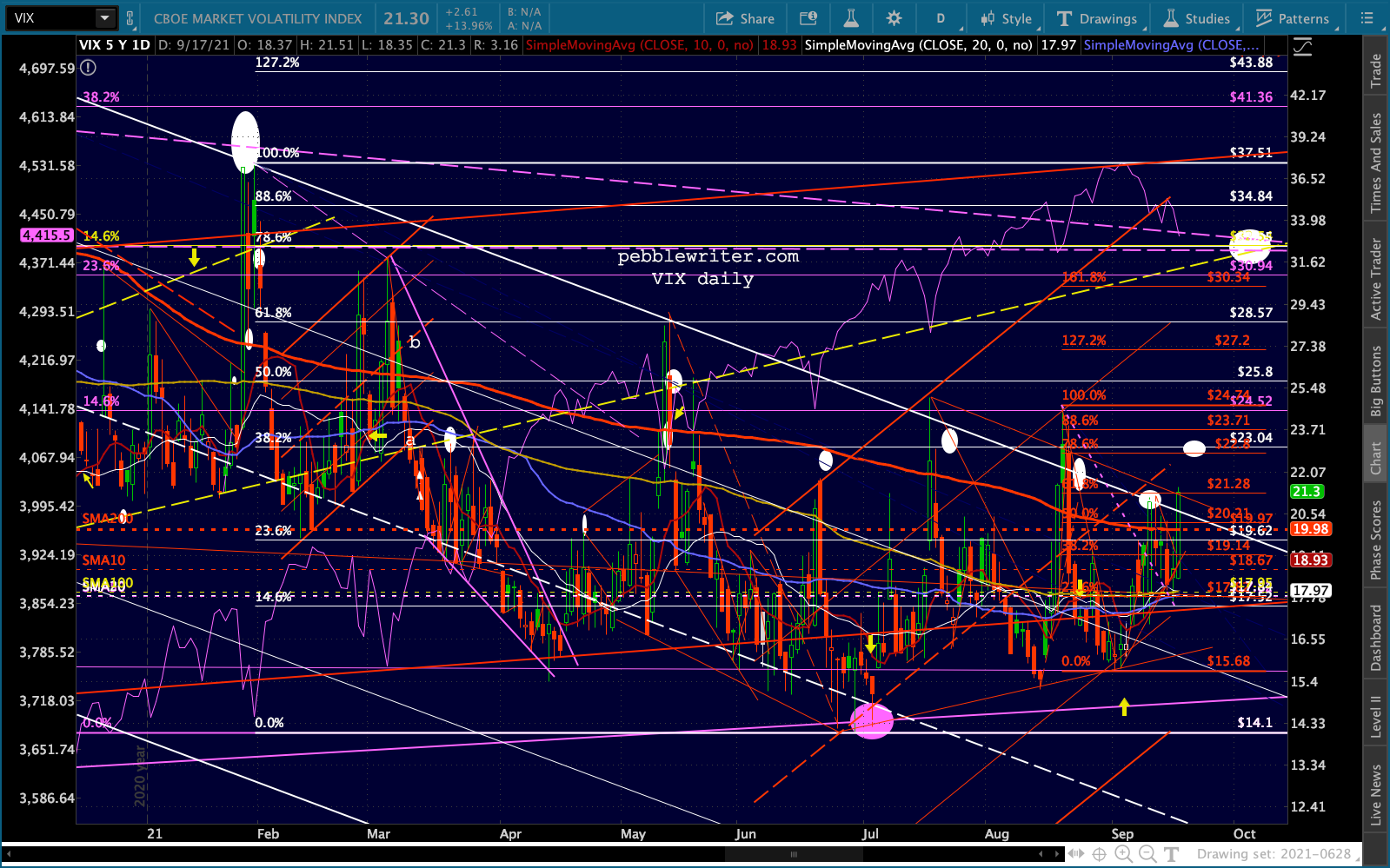Image resolution: width=1390 pixels, height=868 pixels.
Task: Activate the pan crosshair icon
Action: (x=1099, y=854)
